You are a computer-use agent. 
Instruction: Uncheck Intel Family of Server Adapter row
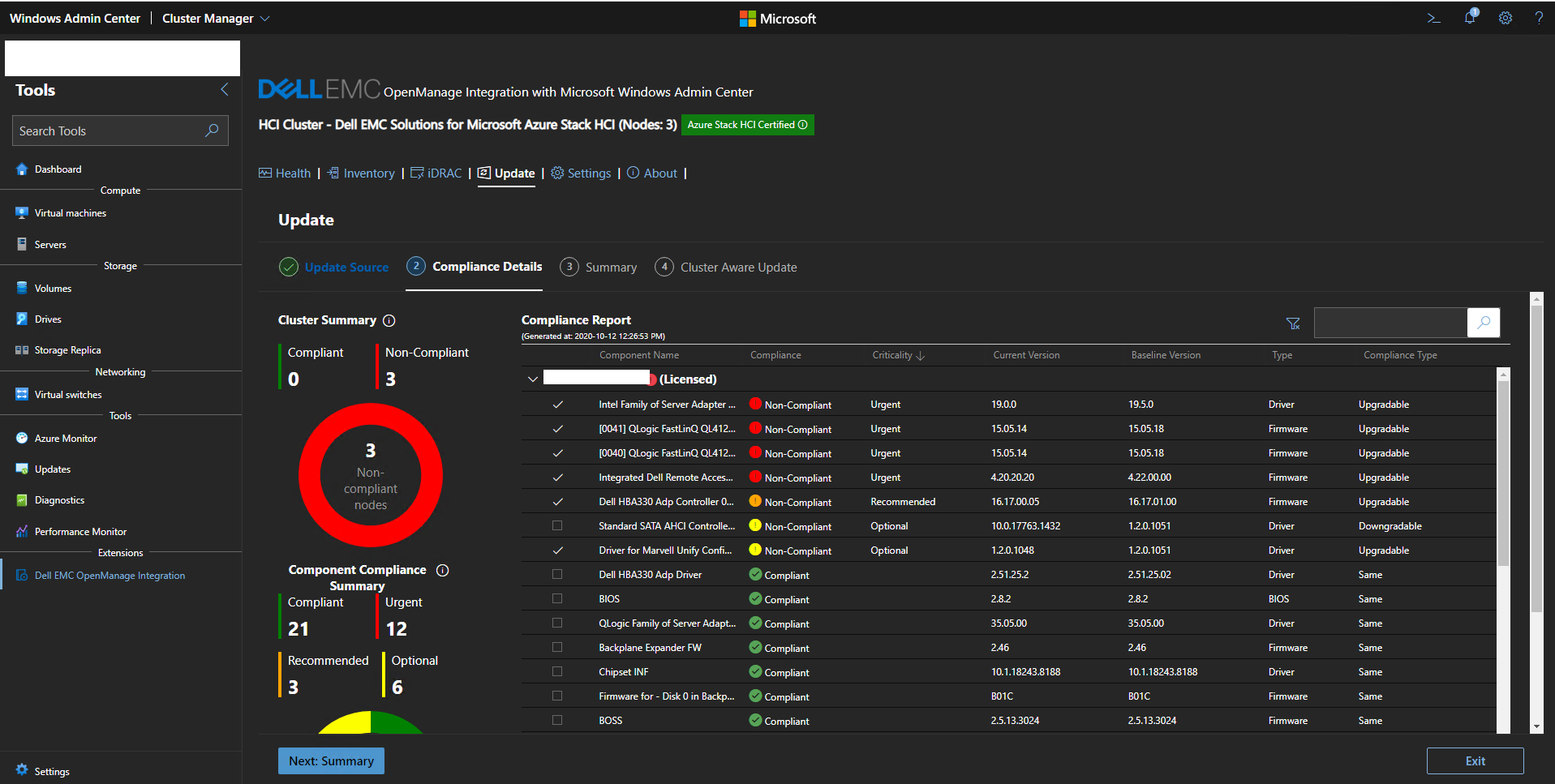pyautogui.click(x=557, y=405)
